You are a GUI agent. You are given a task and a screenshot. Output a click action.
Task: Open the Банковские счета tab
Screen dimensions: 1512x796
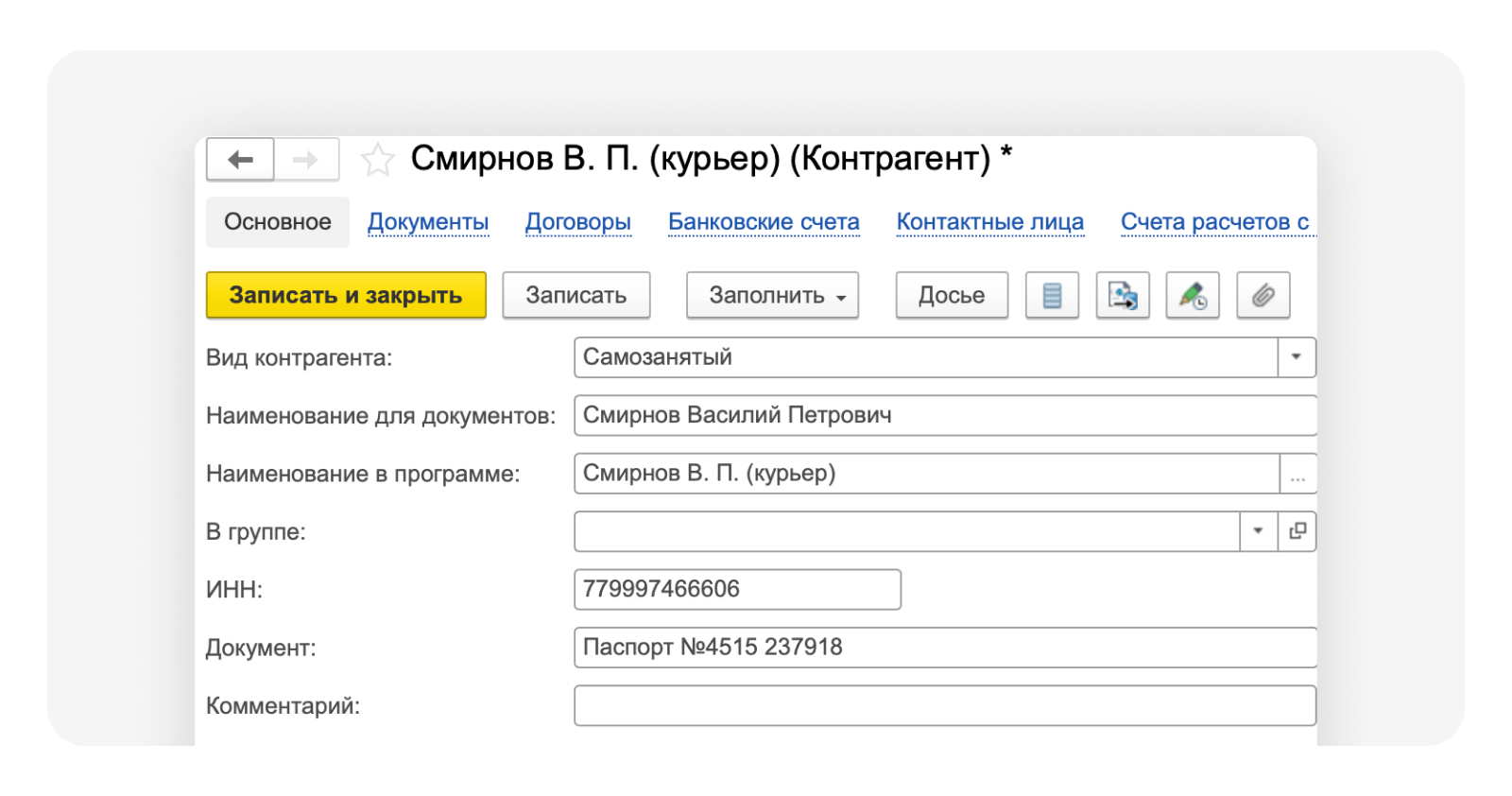coord(764,222)
